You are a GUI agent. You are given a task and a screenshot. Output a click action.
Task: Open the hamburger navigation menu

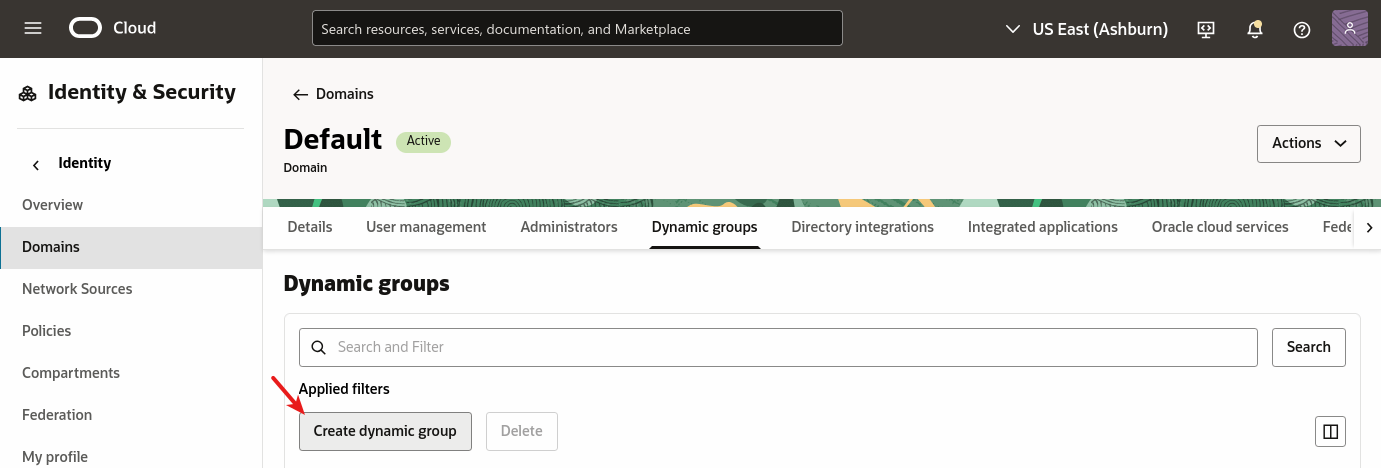coord(33,28)
